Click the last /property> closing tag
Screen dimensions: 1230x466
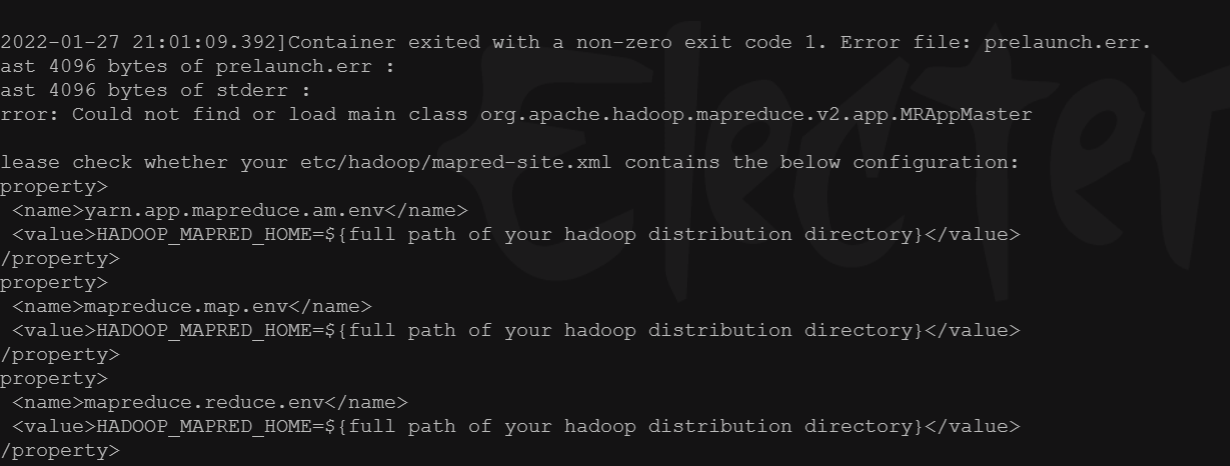[60, 451]
